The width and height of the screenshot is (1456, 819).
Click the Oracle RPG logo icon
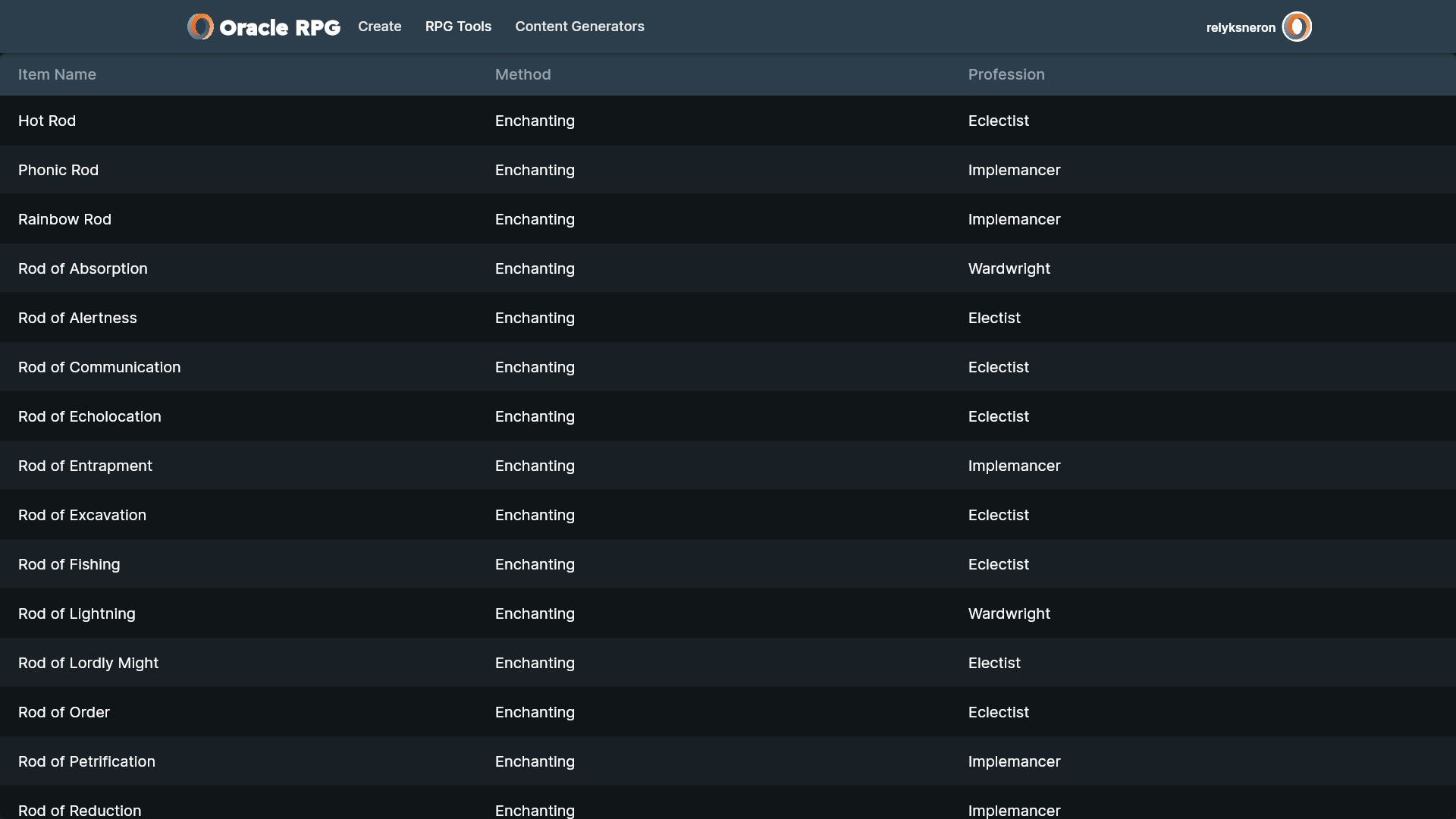200,27
